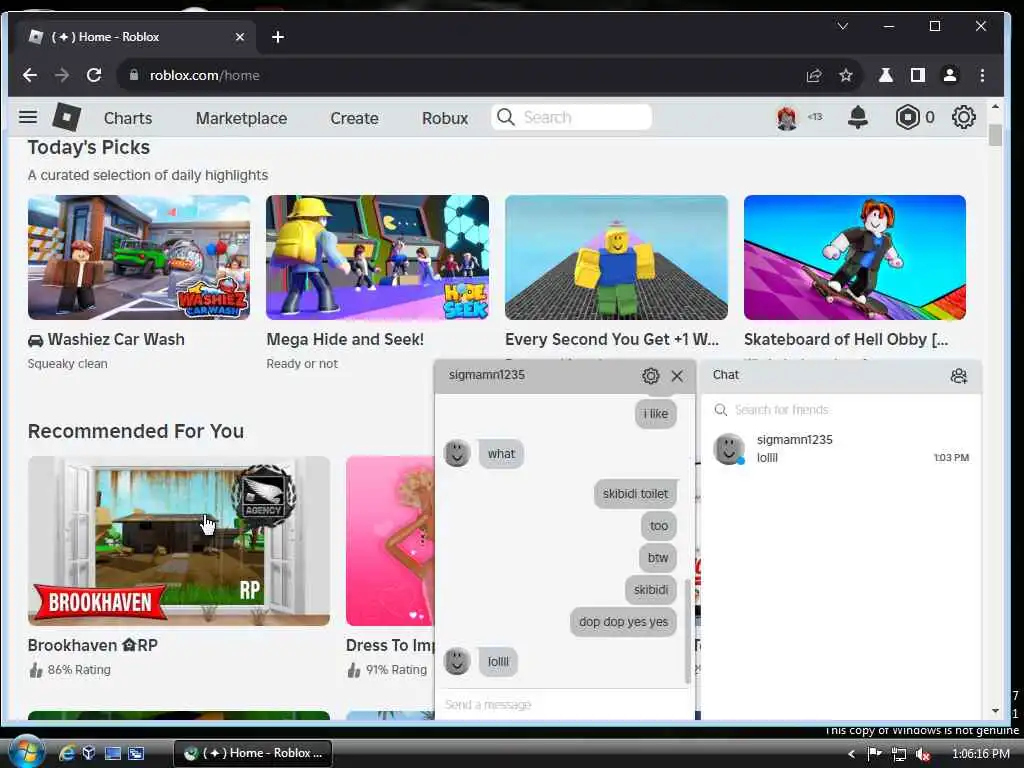Open the notifications bell

tap(857, 118)
